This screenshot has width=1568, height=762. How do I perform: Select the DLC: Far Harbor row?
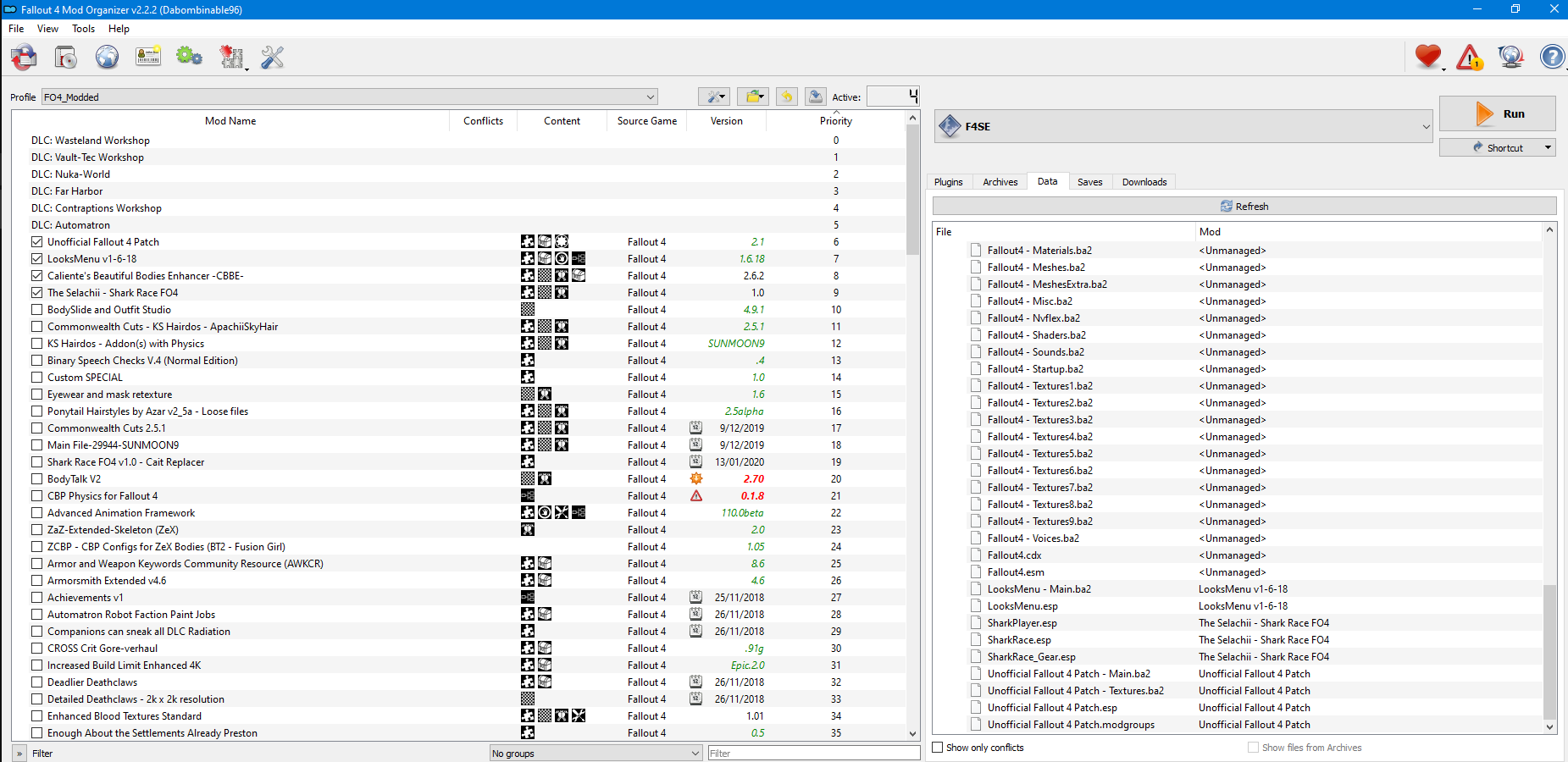458,191
